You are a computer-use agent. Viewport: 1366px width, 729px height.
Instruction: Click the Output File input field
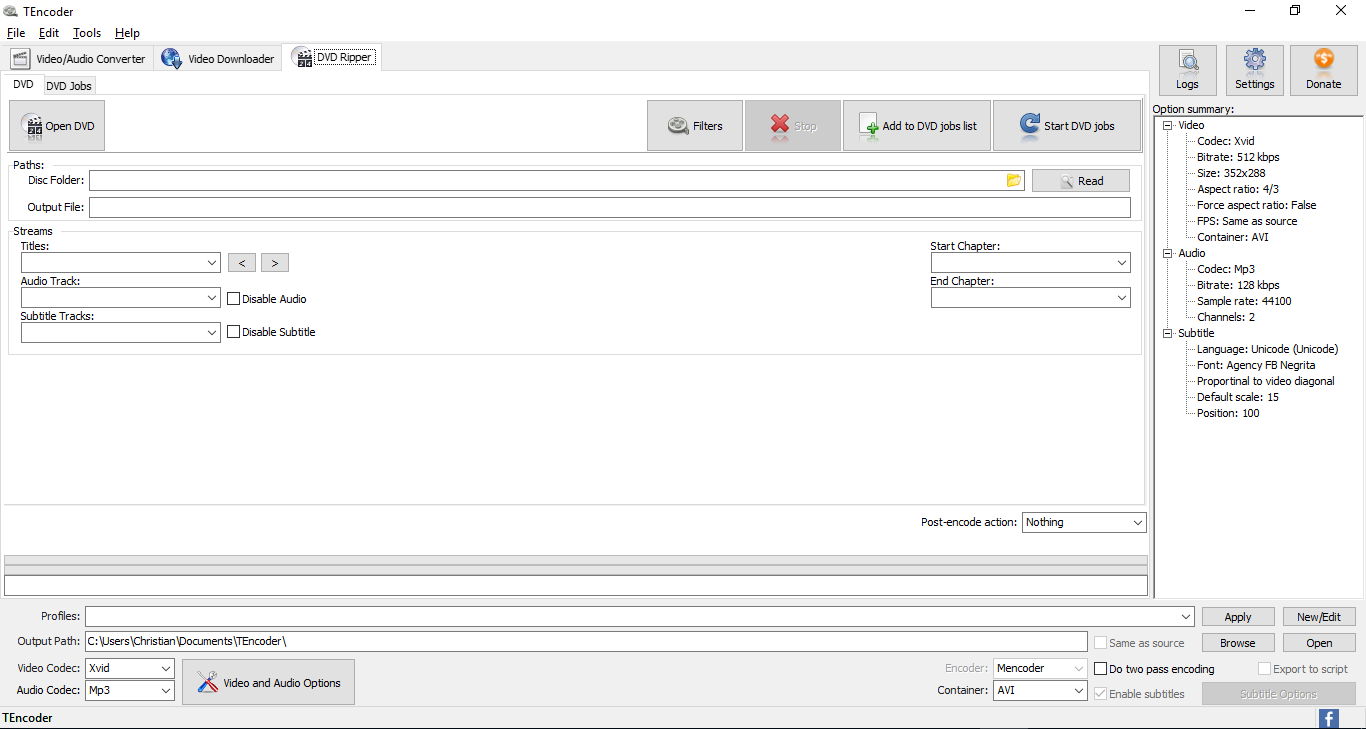[610, 207]
